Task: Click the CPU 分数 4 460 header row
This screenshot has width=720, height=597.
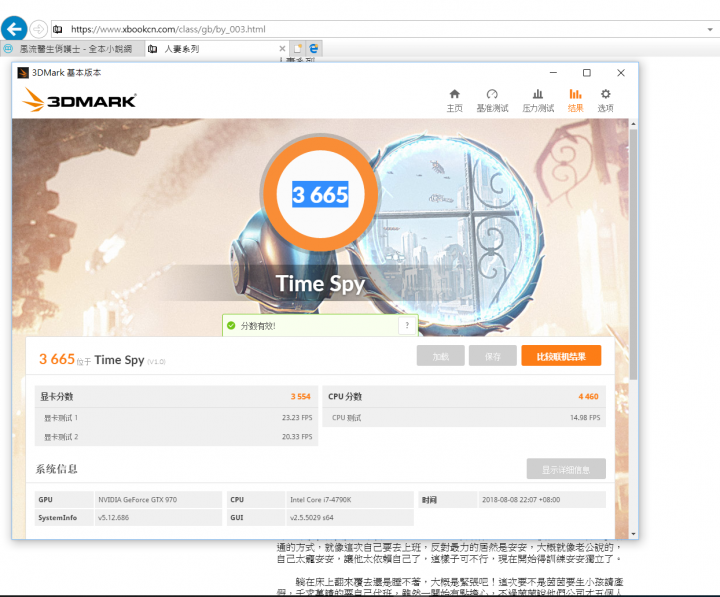Action: [464, 396]
